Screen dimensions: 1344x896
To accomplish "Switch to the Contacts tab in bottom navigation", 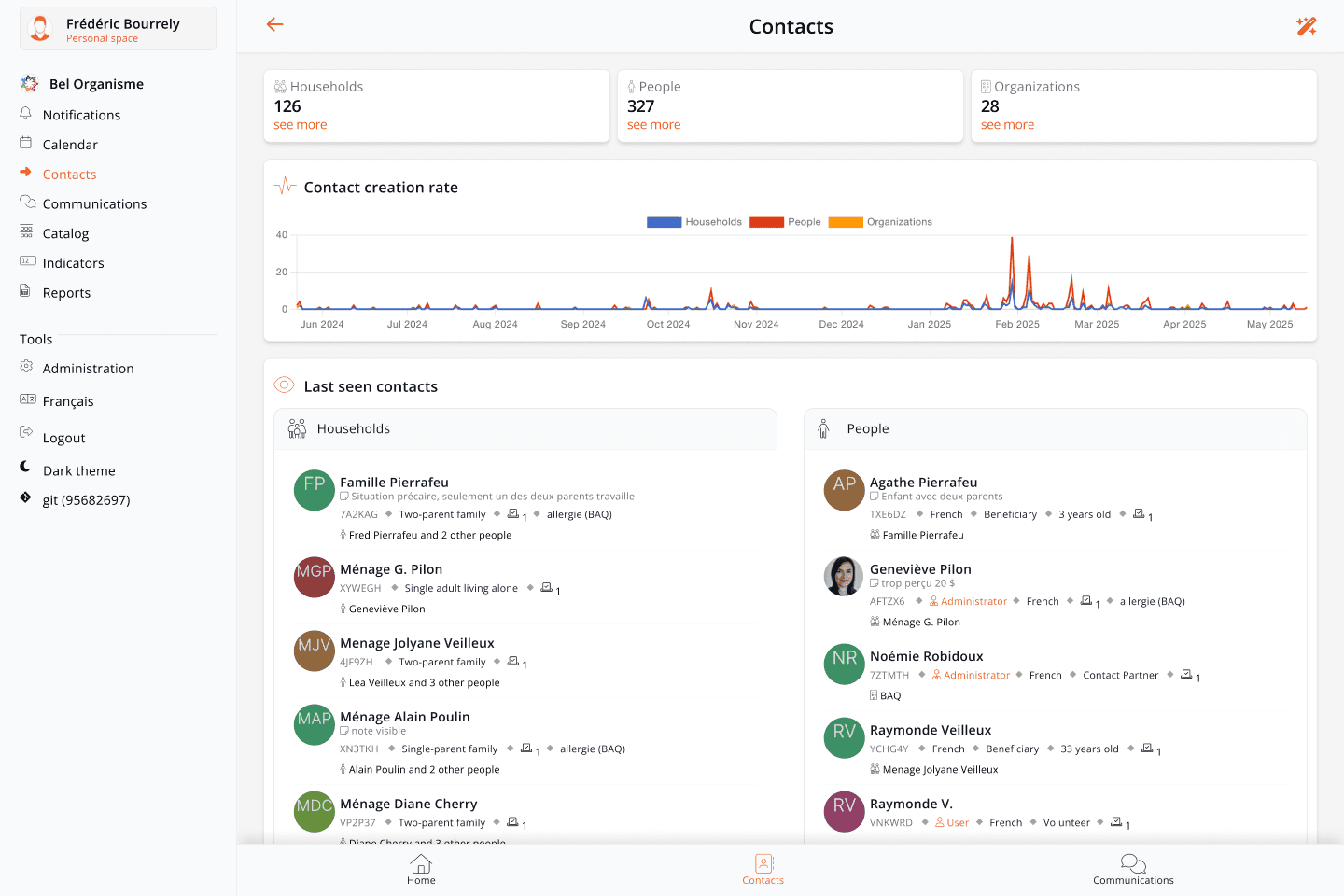I will (763, 870).
